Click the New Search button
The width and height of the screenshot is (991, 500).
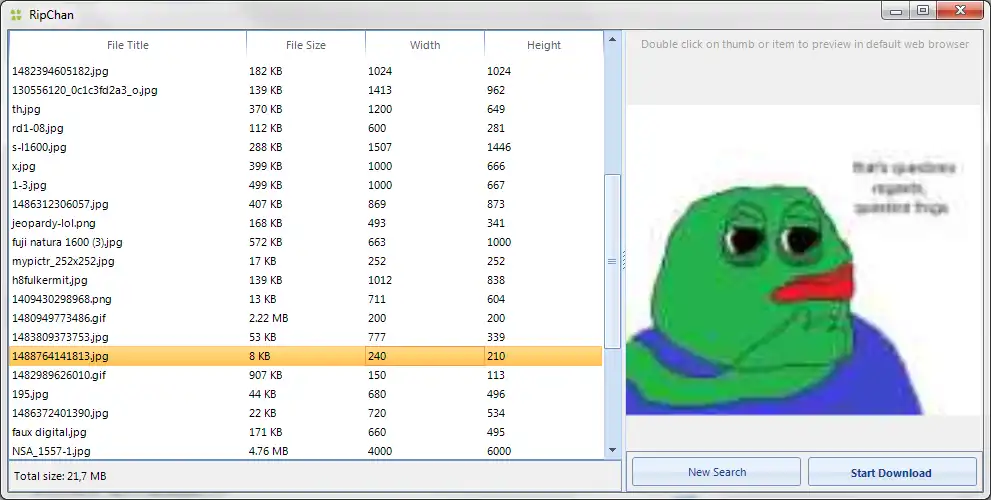pos(717,472)
